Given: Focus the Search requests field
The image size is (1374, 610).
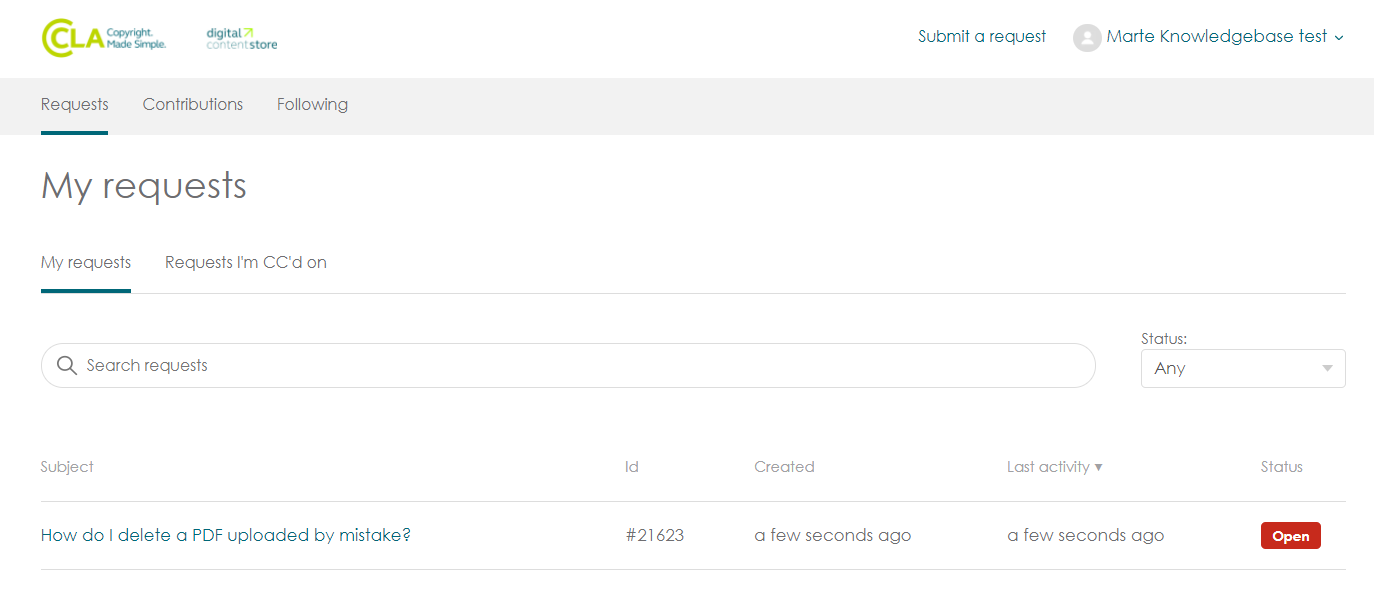Looking at the screenshot, I should (x=580, y=365).
